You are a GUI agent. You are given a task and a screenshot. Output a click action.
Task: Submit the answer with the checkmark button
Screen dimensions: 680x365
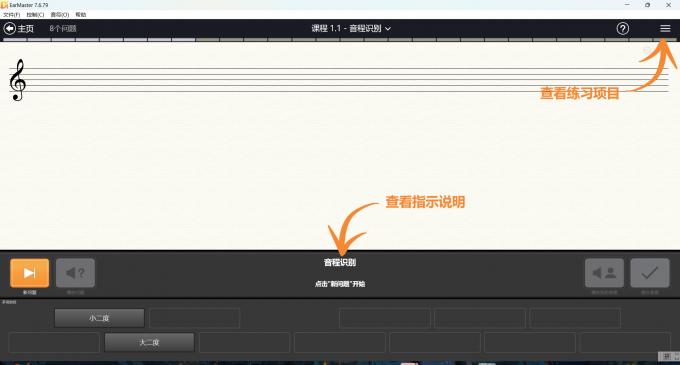(650, 273)
